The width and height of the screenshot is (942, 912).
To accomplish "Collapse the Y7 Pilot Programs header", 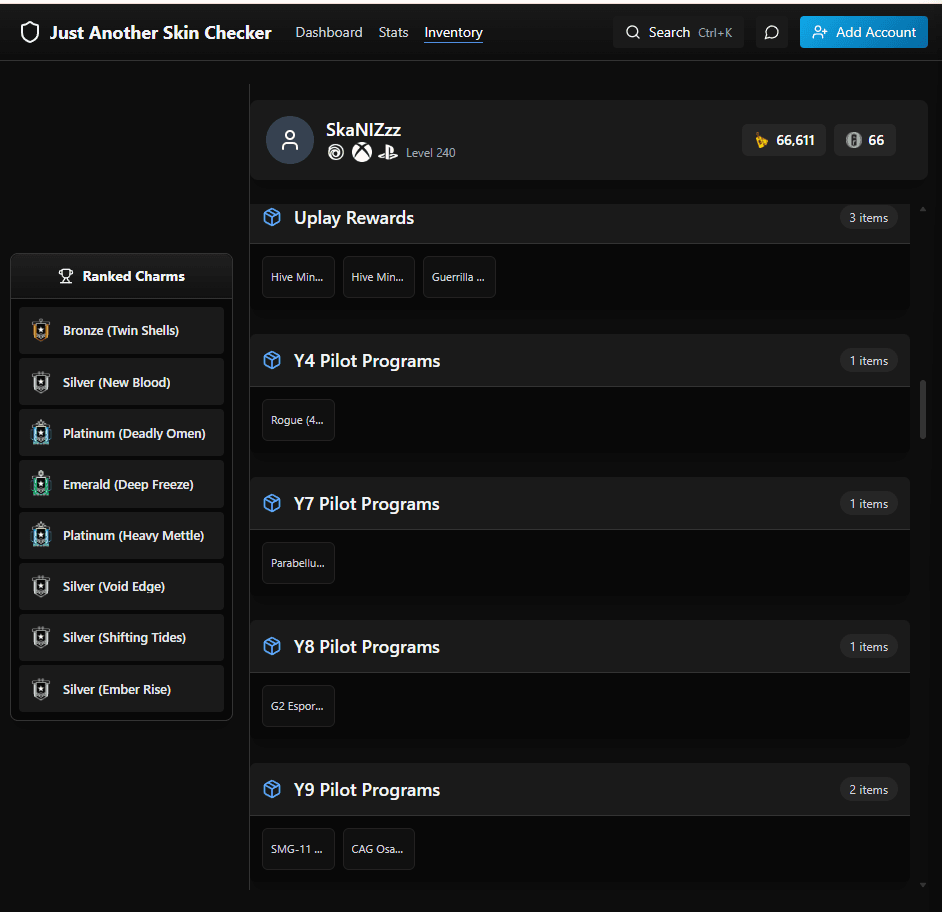I will [580, 503].
